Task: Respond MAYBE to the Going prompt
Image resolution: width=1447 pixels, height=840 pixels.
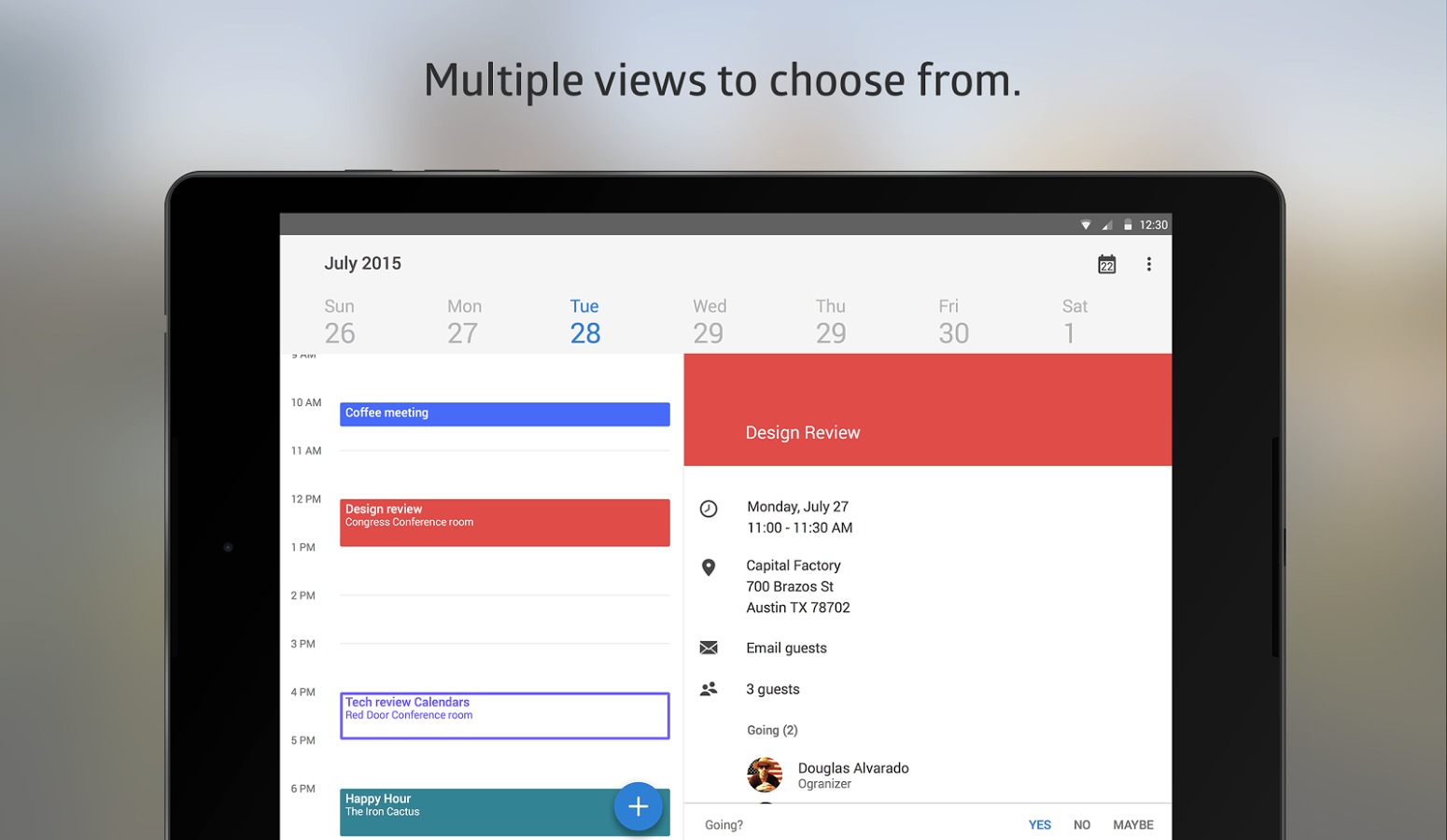Action: (x=1132, y=825)
